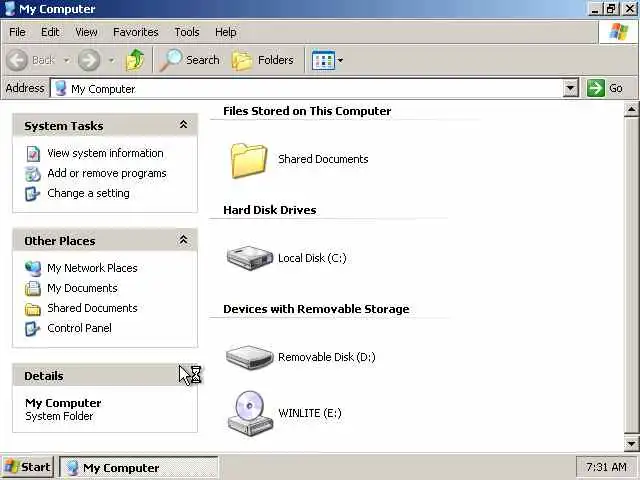Select the WINLITE (E:) CD drive icon

pyautogui.click(x=250, y=413)
